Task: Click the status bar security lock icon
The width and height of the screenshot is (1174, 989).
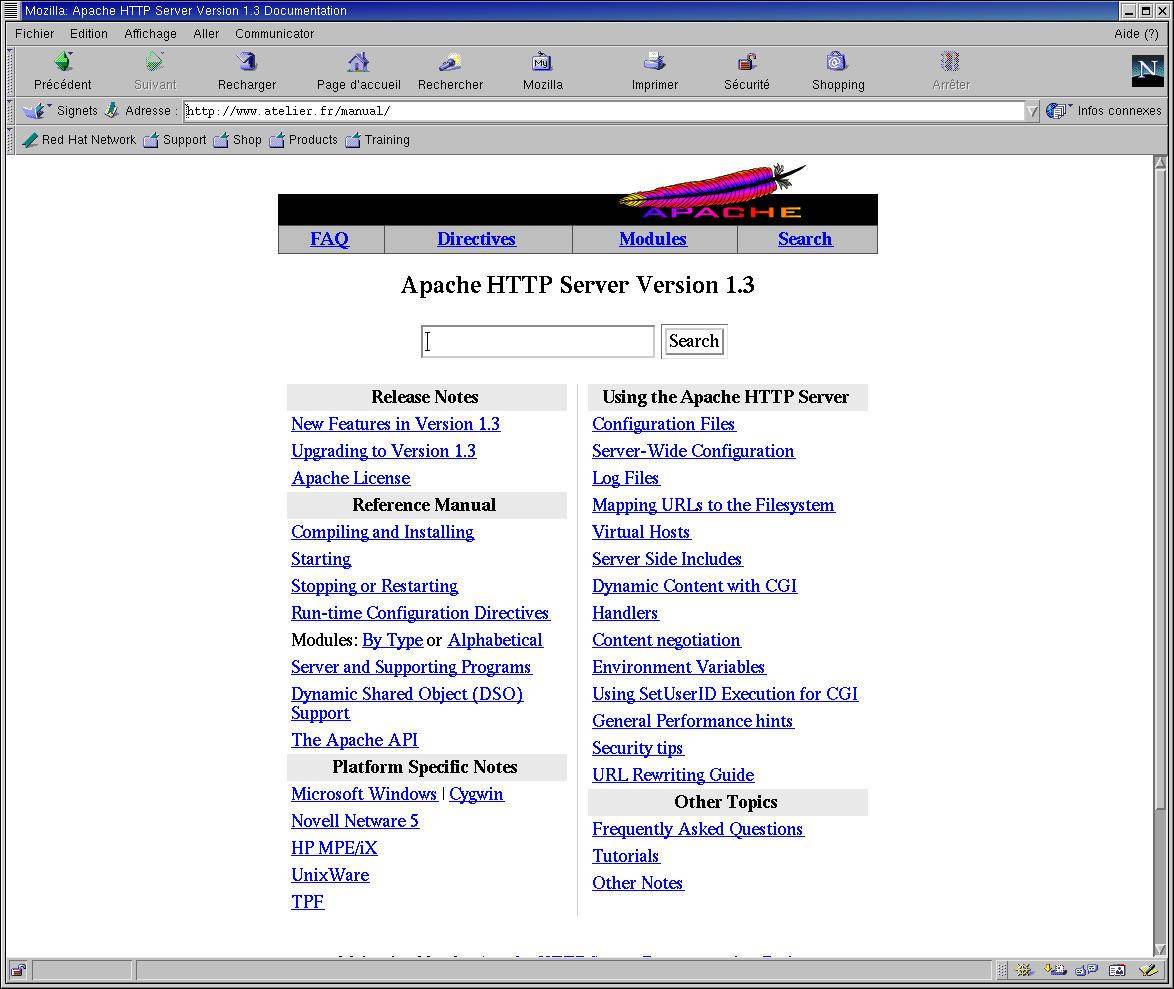Action: pyautogui.click(x=18, y=970)
